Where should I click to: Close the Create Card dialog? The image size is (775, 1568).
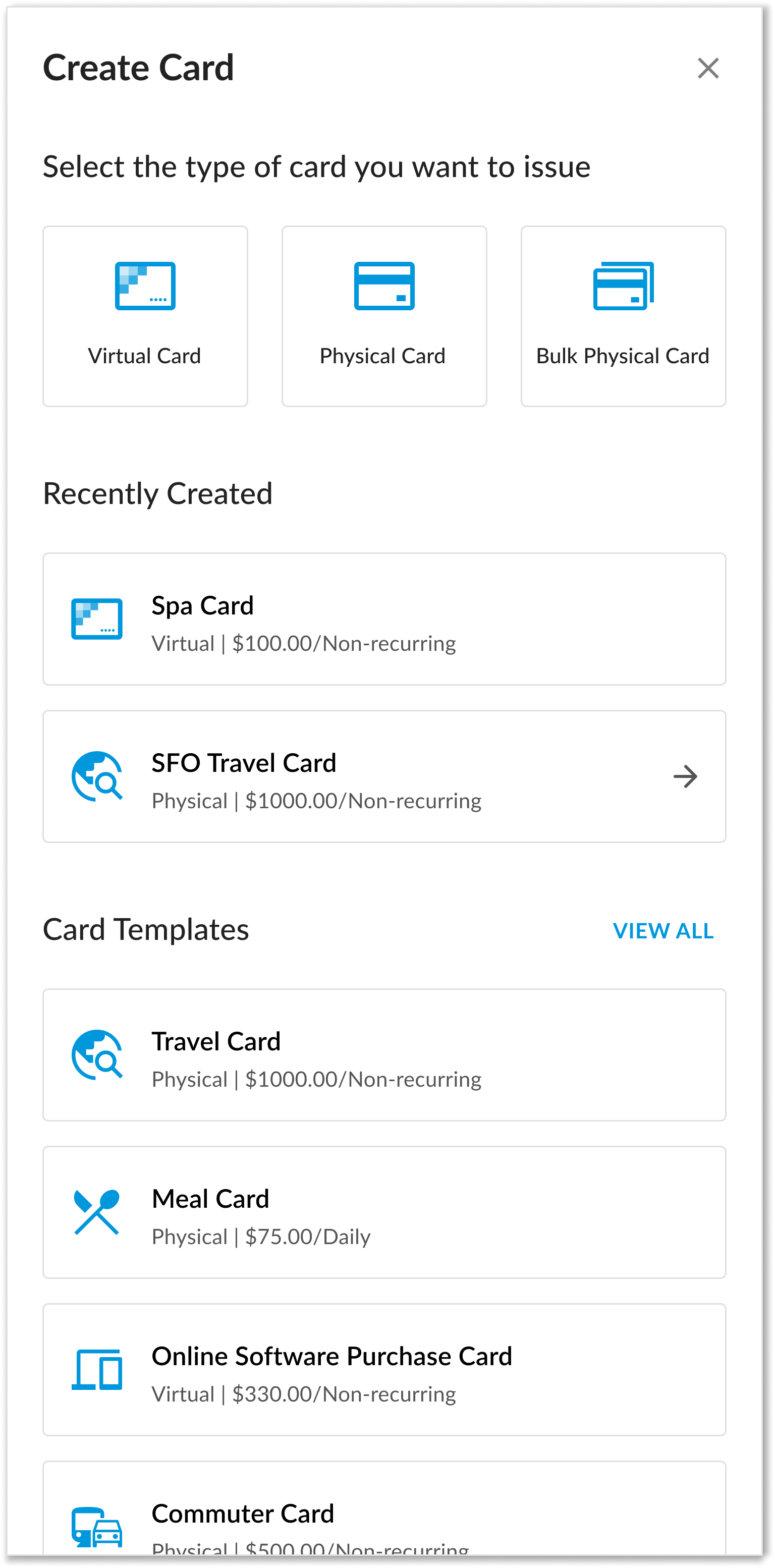click(708, 68)
